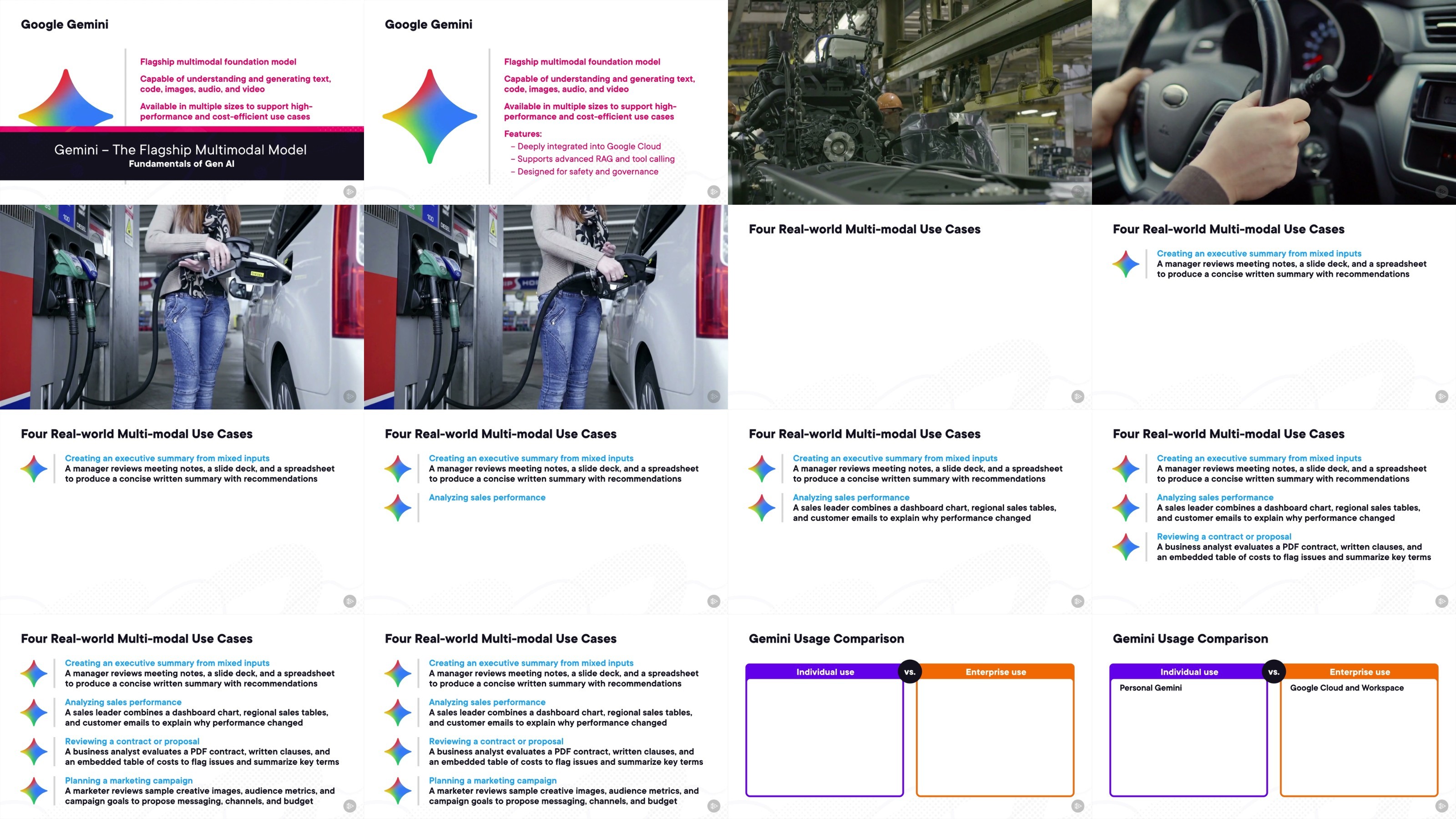This screenshot has width=1456, height=819.
Task: Open the Google Gemini slide listing Features
Action: coord(546,102)
